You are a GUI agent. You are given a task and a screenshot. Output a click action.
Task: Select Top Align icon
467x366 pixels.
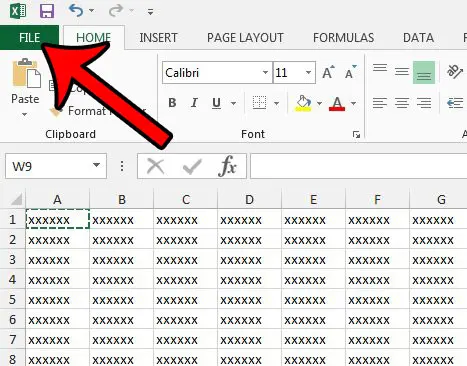point(380,69)
